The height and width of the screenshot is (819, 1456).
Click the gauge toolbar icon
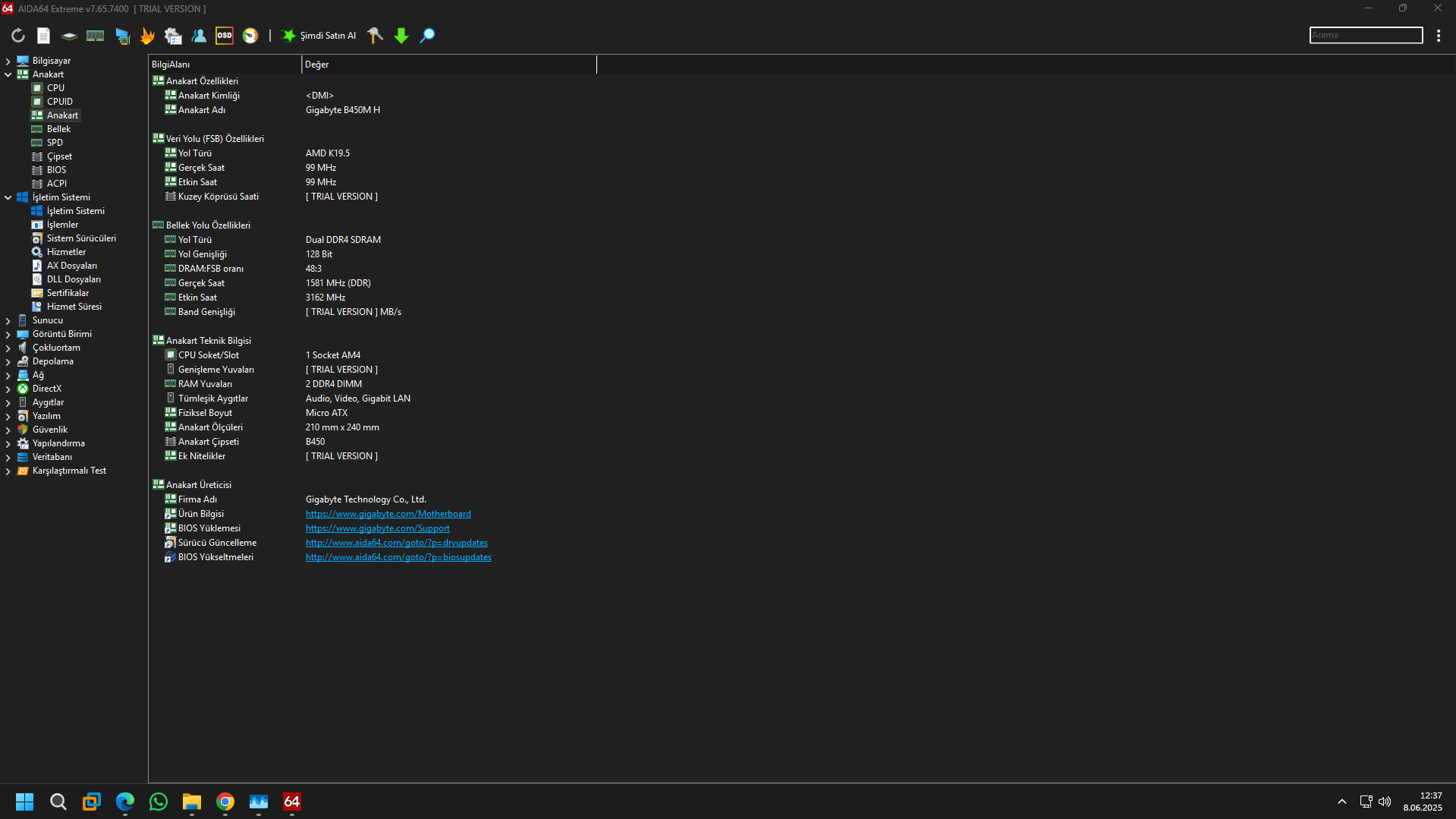[250, 36]
